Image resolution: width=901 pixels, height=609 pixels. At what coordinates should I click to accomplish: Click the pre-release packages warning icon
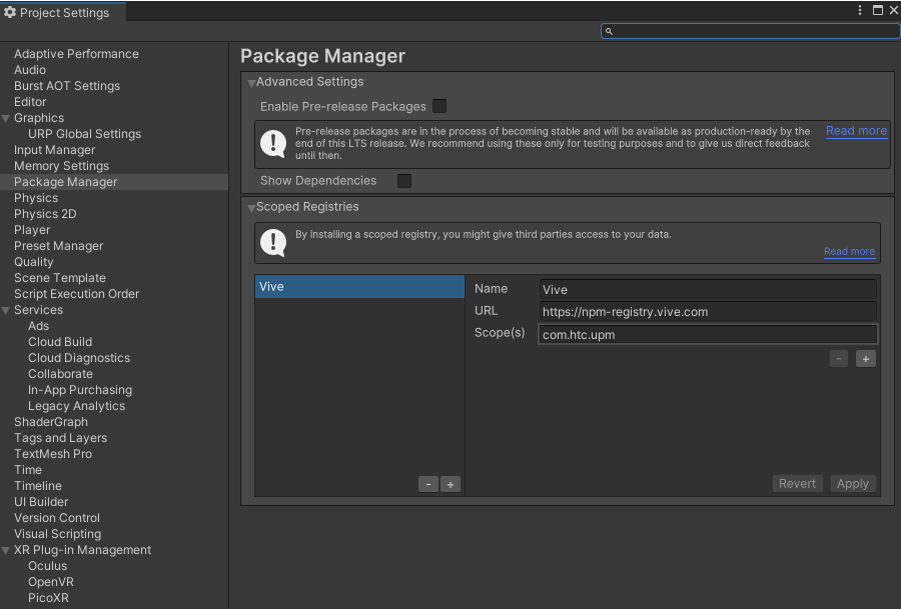click(x=273, y=143)
